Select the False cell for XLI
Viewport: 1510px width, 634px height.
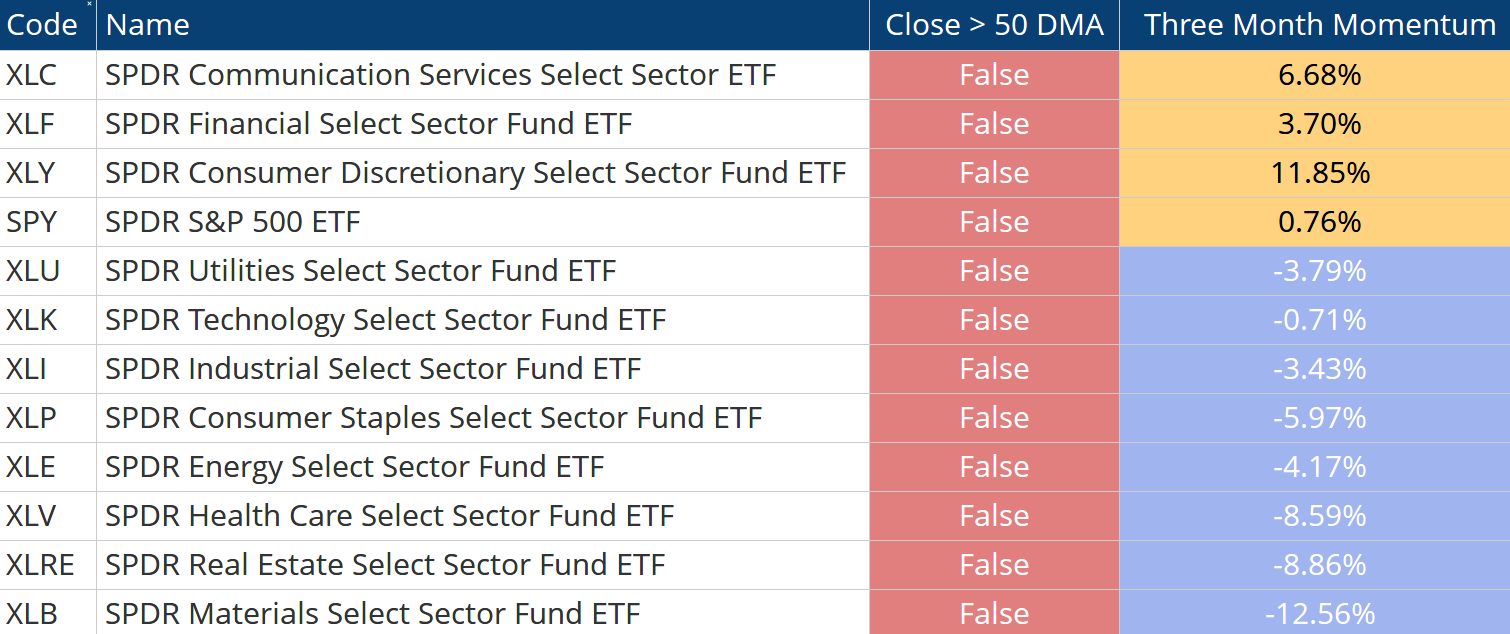(993, 369)
